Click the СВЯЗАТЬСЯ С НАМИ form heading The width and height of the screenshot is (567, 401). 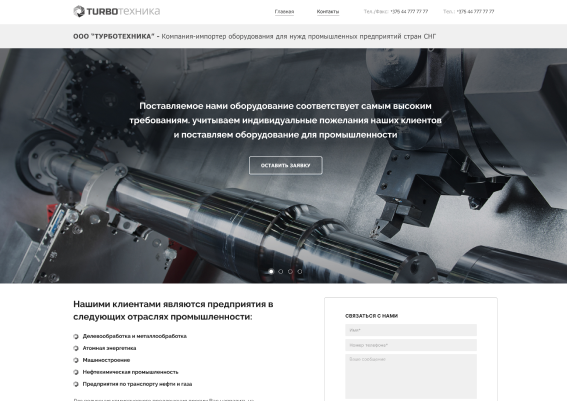pos(371,316)
